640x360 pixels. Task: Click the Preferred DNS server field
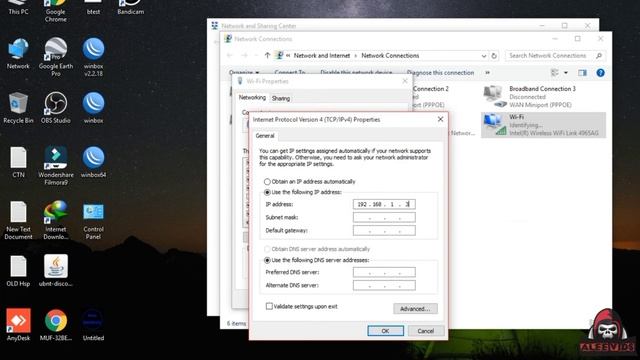[x=384, y=272]
